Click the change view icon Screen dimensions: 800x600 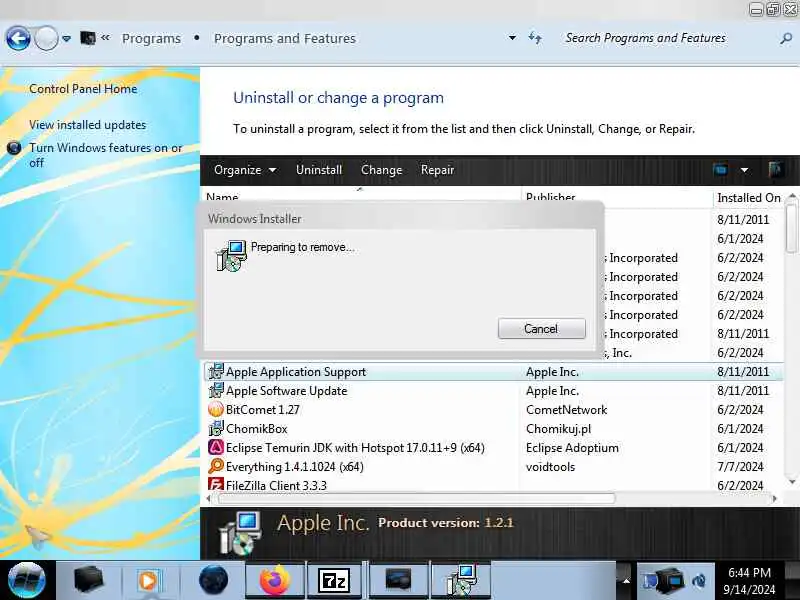click(720, 169)
